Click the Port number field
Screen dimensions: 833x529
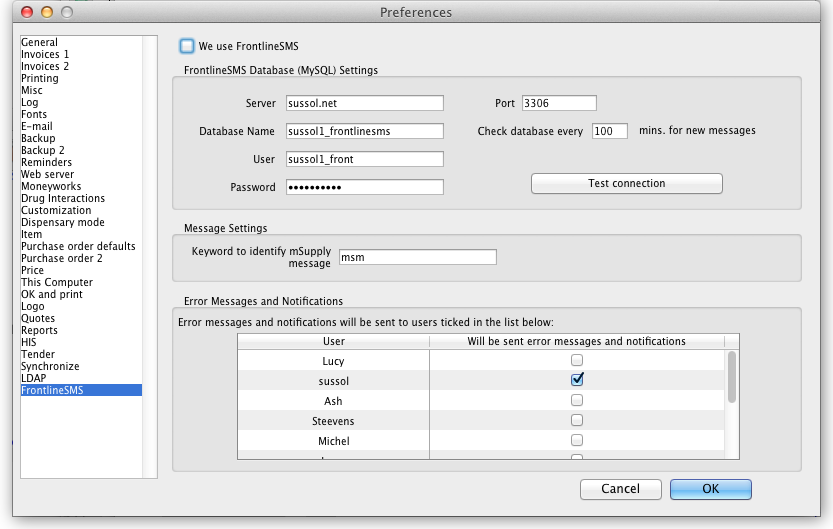(558, 103)
